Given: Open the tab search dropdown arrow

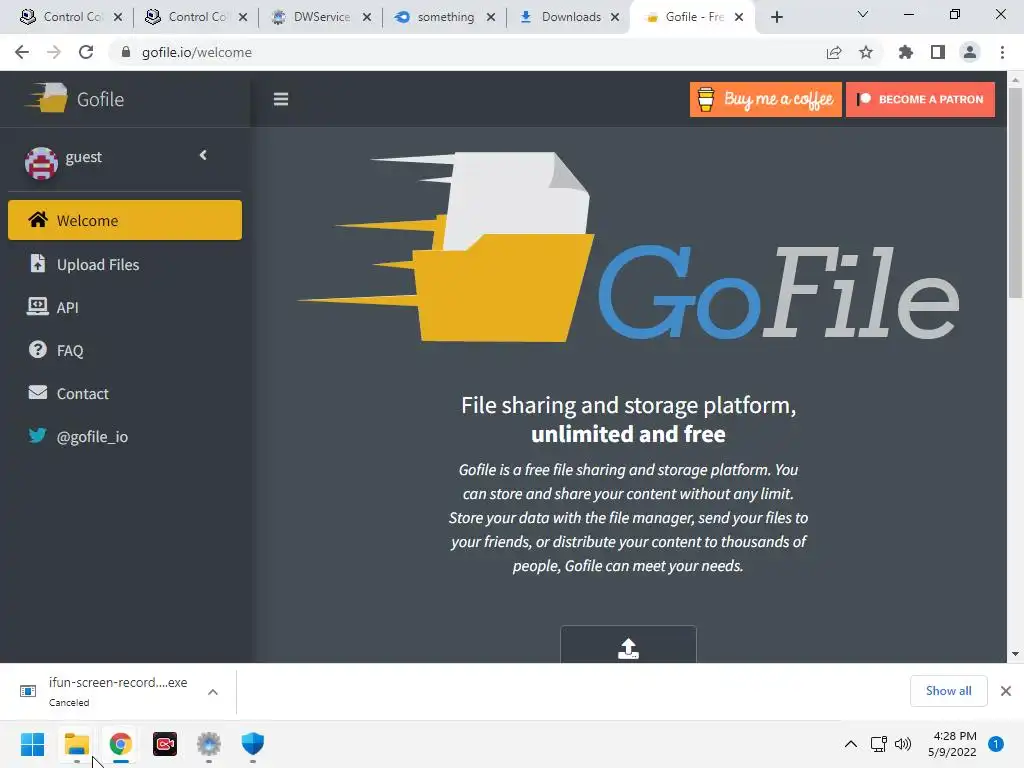Looking at the screenshot, I should (x=863, y=14).
